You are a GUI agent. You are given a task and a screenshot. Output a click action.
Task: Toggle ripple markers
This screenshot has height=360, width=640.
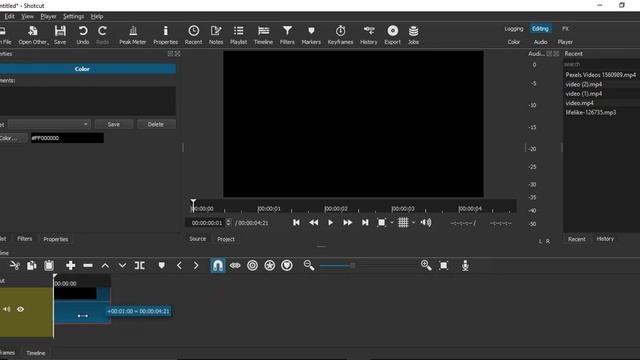(287, 266)
